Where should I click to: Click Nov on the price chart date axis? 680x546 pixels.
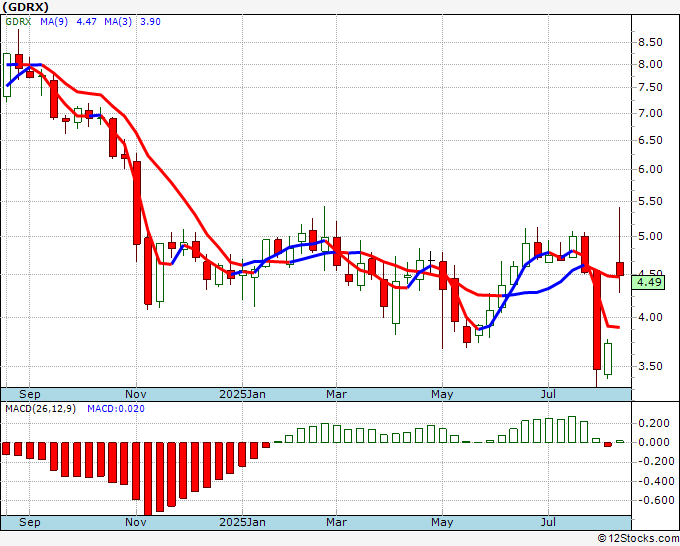pos(136,394)
